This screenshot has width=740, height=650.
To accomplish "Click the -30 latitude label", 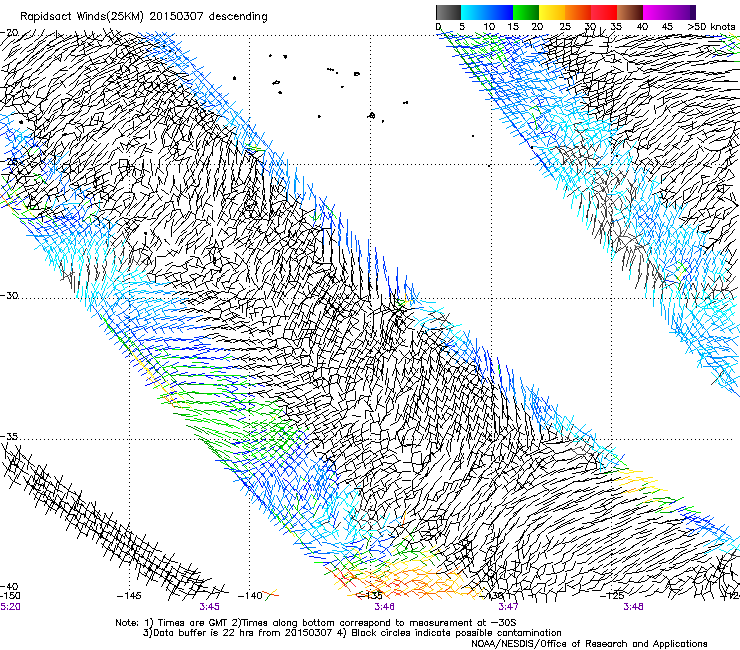I will pyautogui.click(x=9, y=295).
